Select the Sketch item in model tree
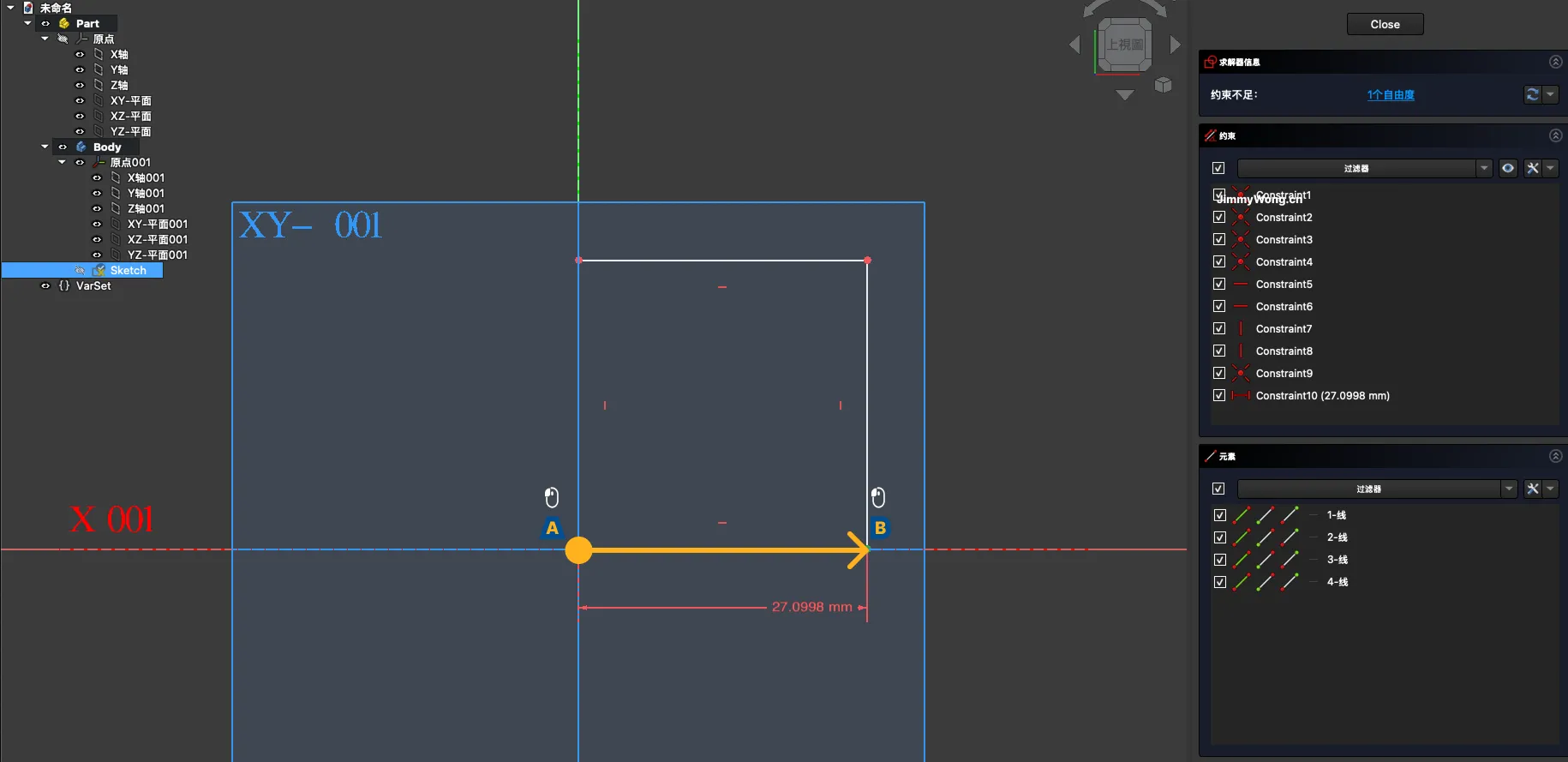This screenshot has width=1568, height=762. [128, 270]
